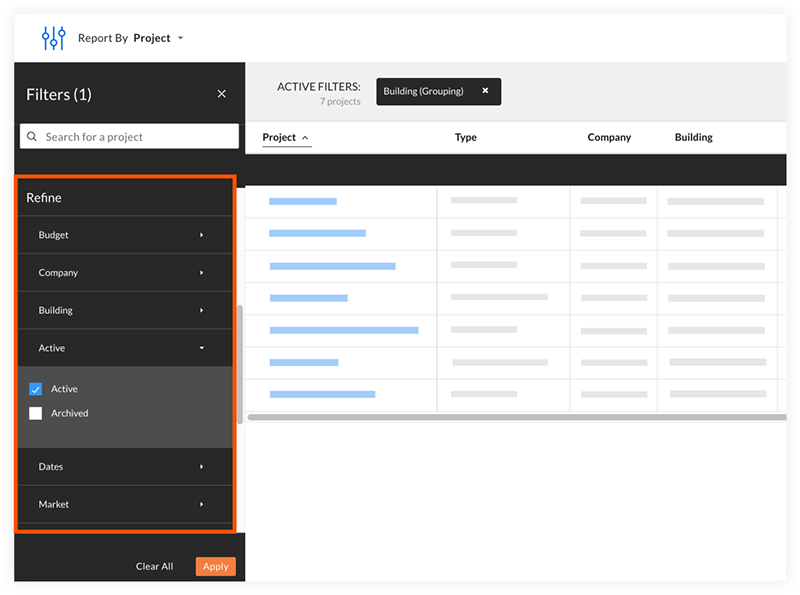Close the Filters panel with X
The image size is (800, 595).
221,94
